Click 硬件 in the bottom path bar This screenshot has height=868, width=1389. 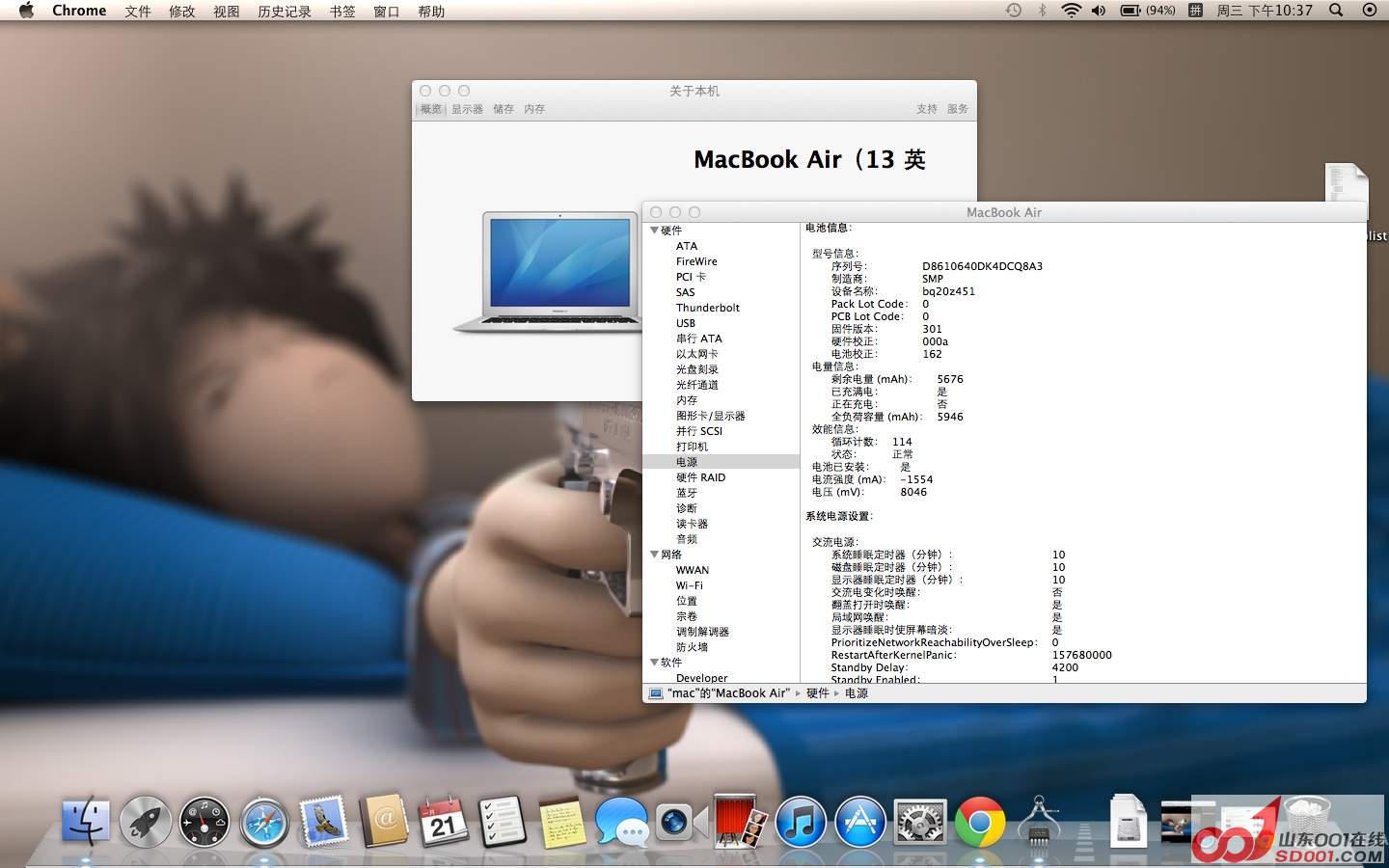click(x=818, y=693)
